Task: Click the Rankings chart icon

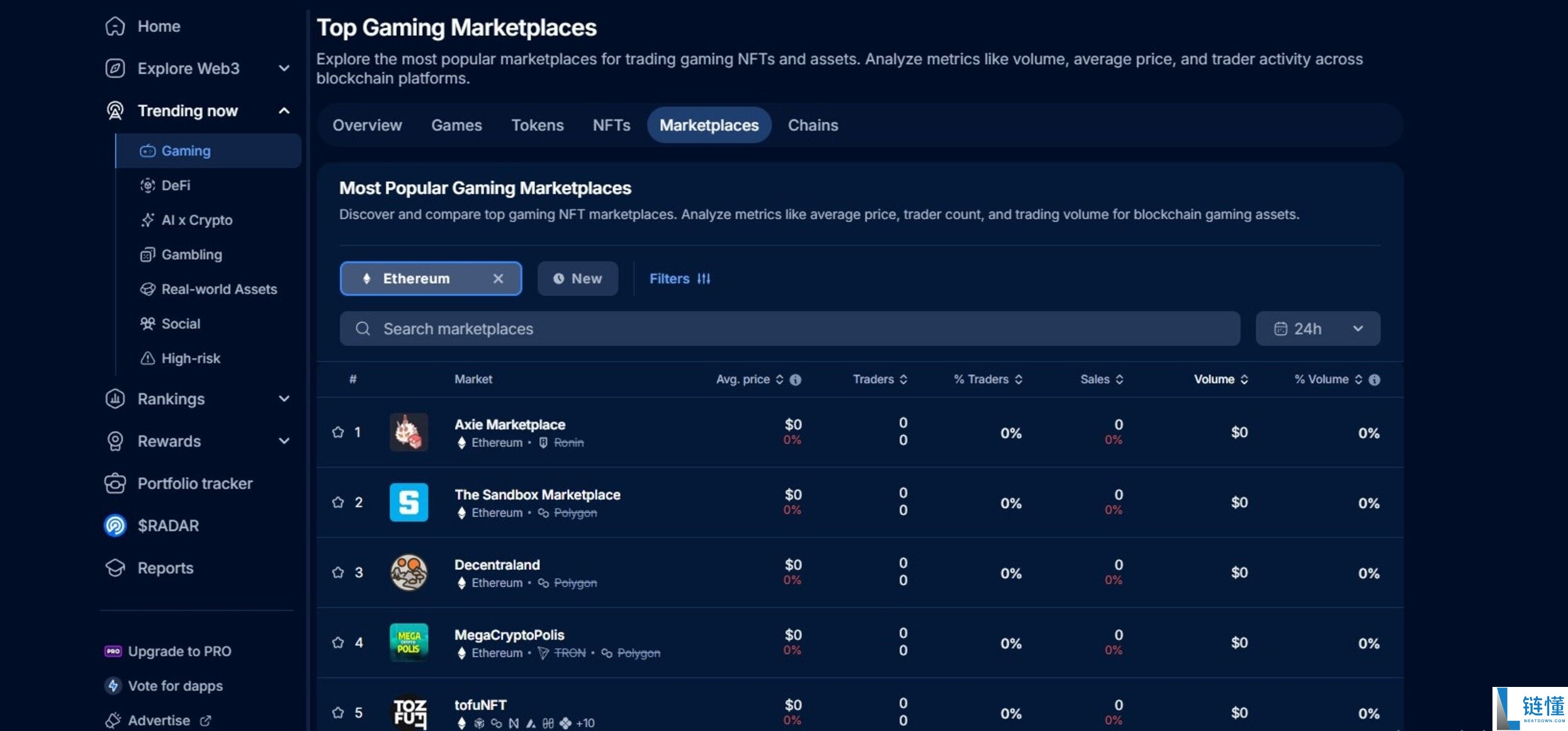Action: (x=115, y=399)
